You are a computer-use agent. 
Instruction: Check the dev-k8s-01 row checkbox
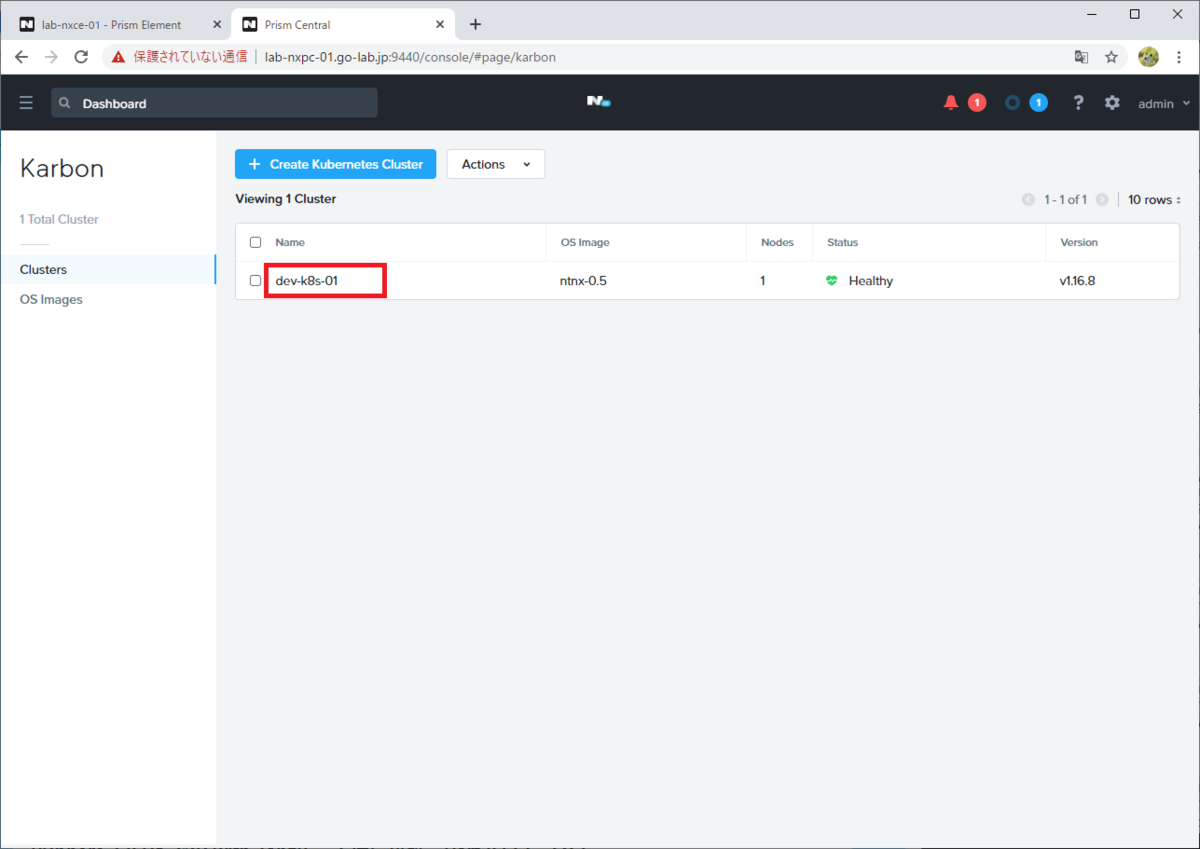click(255, 280)
